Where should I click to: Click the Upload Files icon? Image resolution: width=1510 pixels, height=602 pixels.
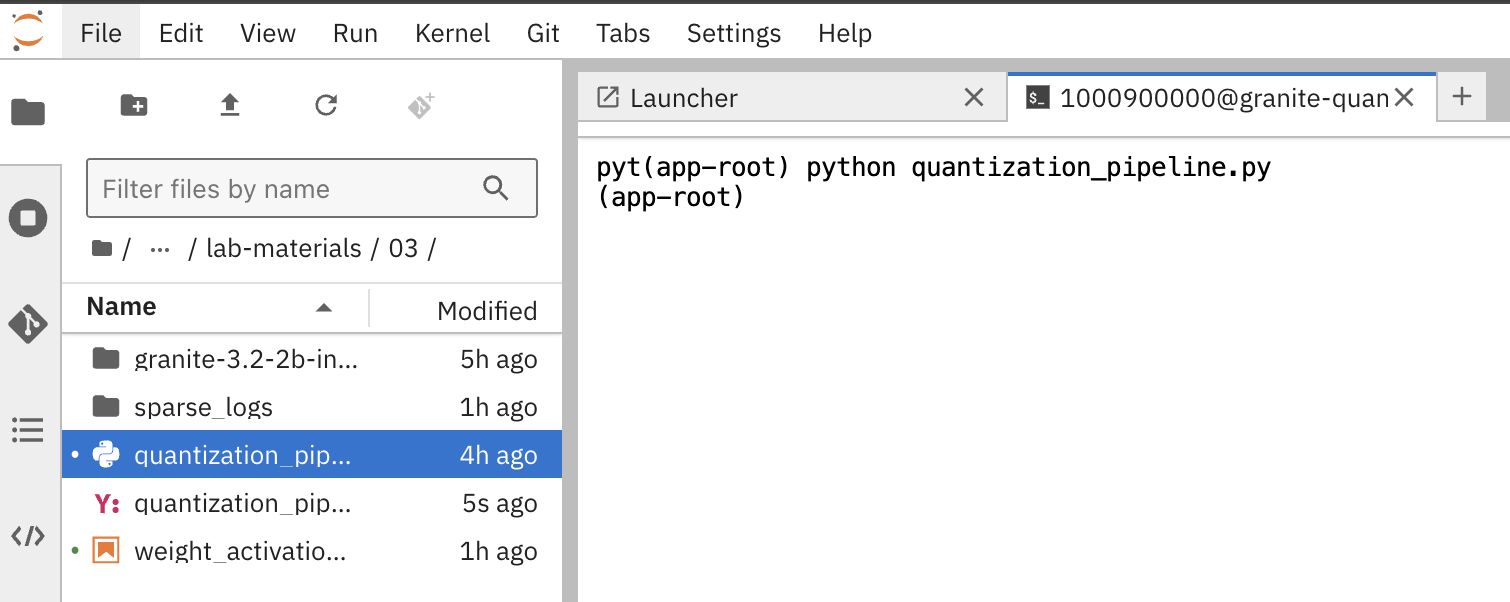click(x=230, y=105)
